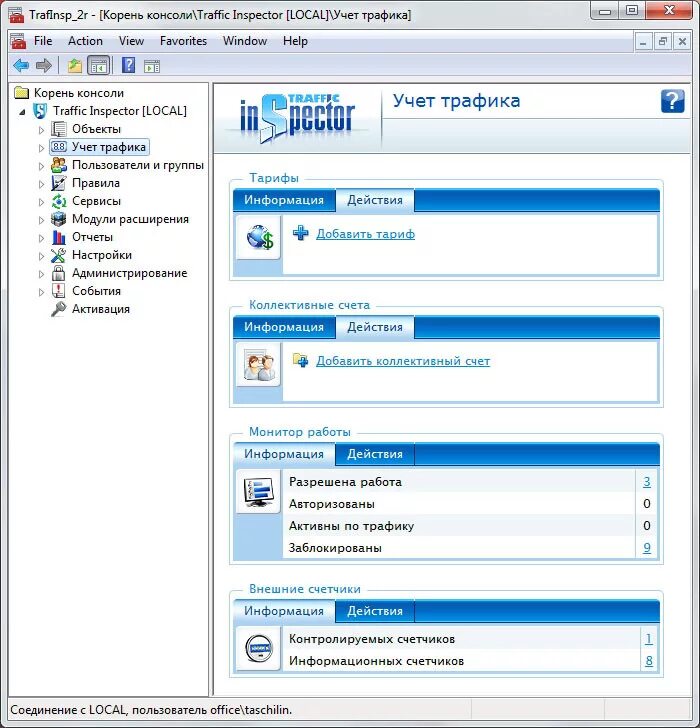Image resolution: width=700 pixels, height=728 pixels.
Task: Click the Traffic Inspector logo
Action: 297,117
